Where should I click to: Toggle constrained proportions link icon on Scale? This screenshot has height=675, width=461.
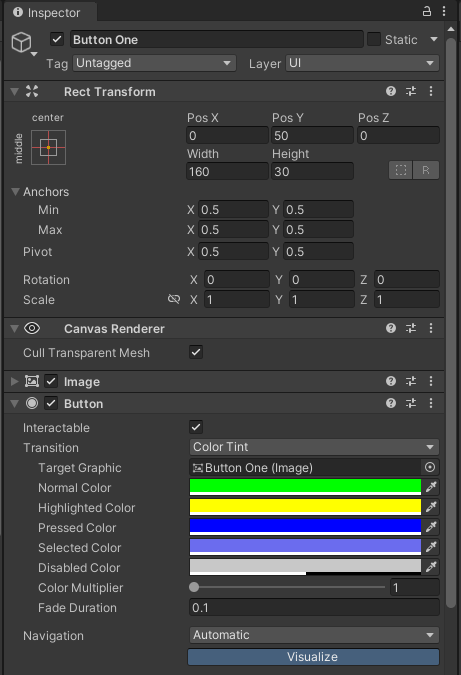(x=174, y=299)
